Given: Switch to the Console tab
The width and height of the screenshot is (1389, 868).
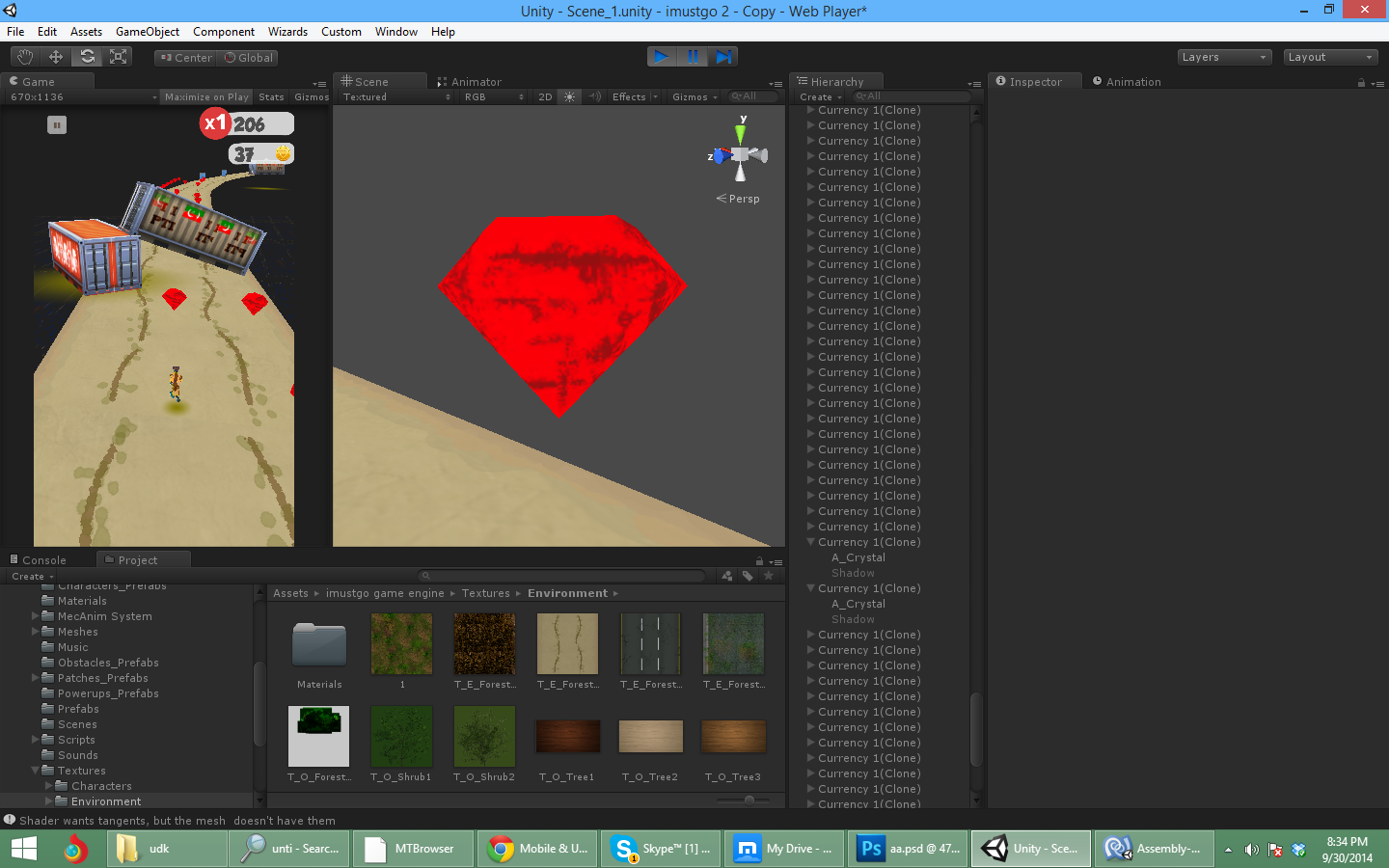Looking at the screenshot, I should pos(39,559).
